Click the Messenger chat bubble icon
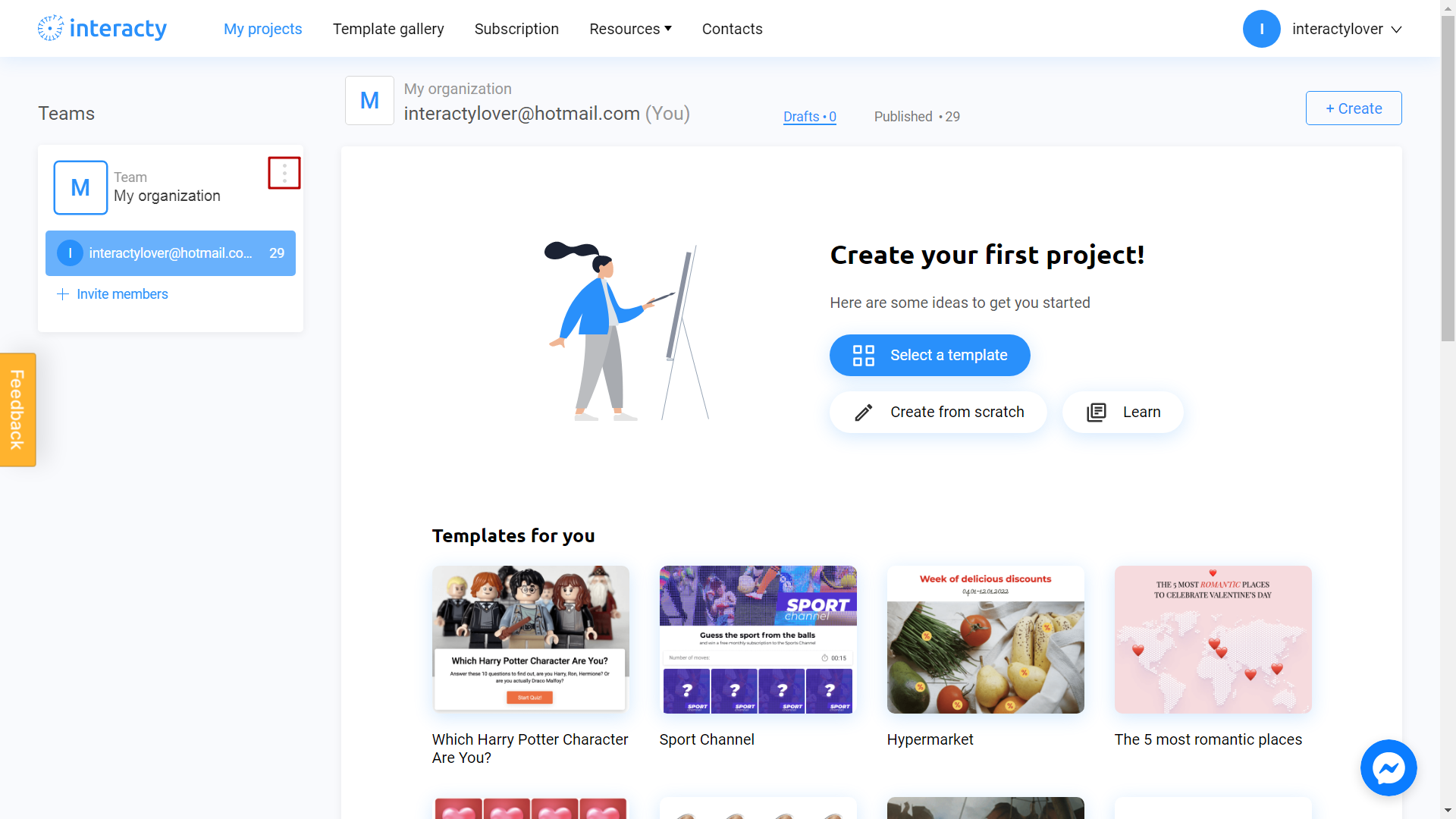This screenshot has width=1456, height=819. [x=1389, y=768]
